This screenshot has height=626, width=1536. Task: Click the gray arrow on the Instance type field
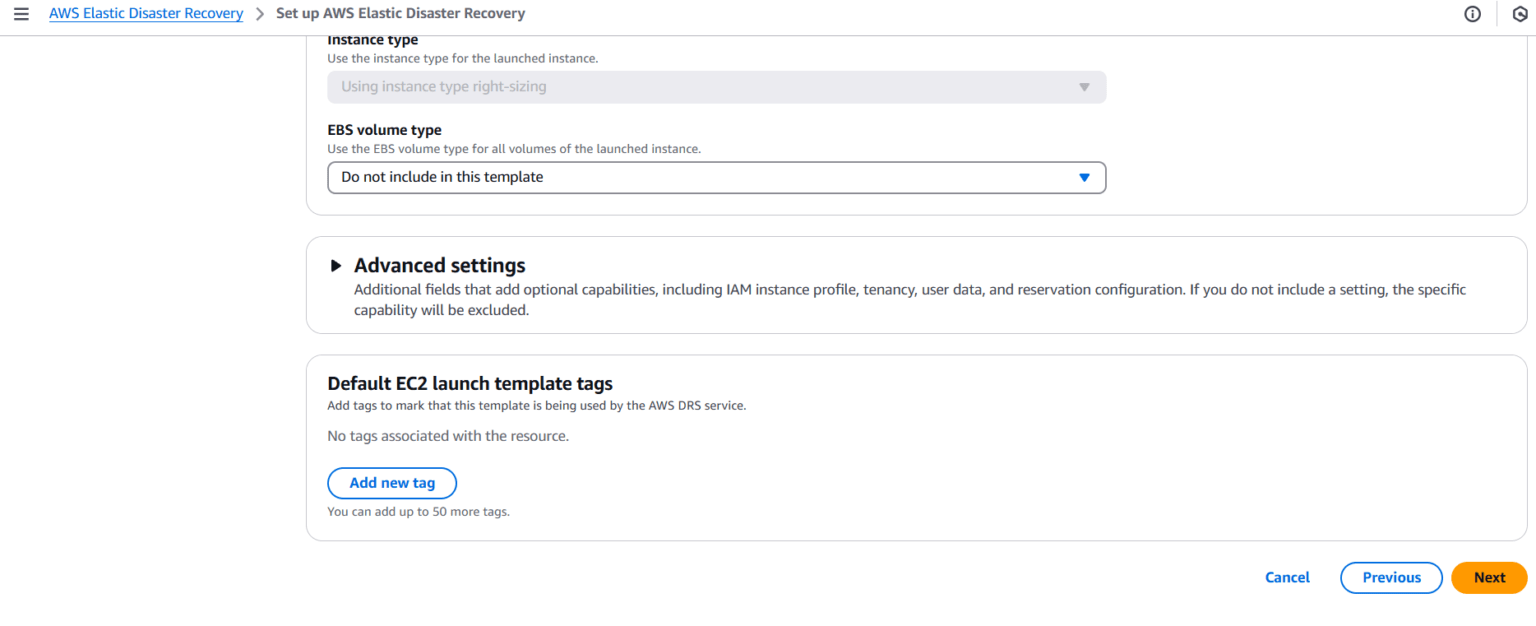tap(1084, 87)
